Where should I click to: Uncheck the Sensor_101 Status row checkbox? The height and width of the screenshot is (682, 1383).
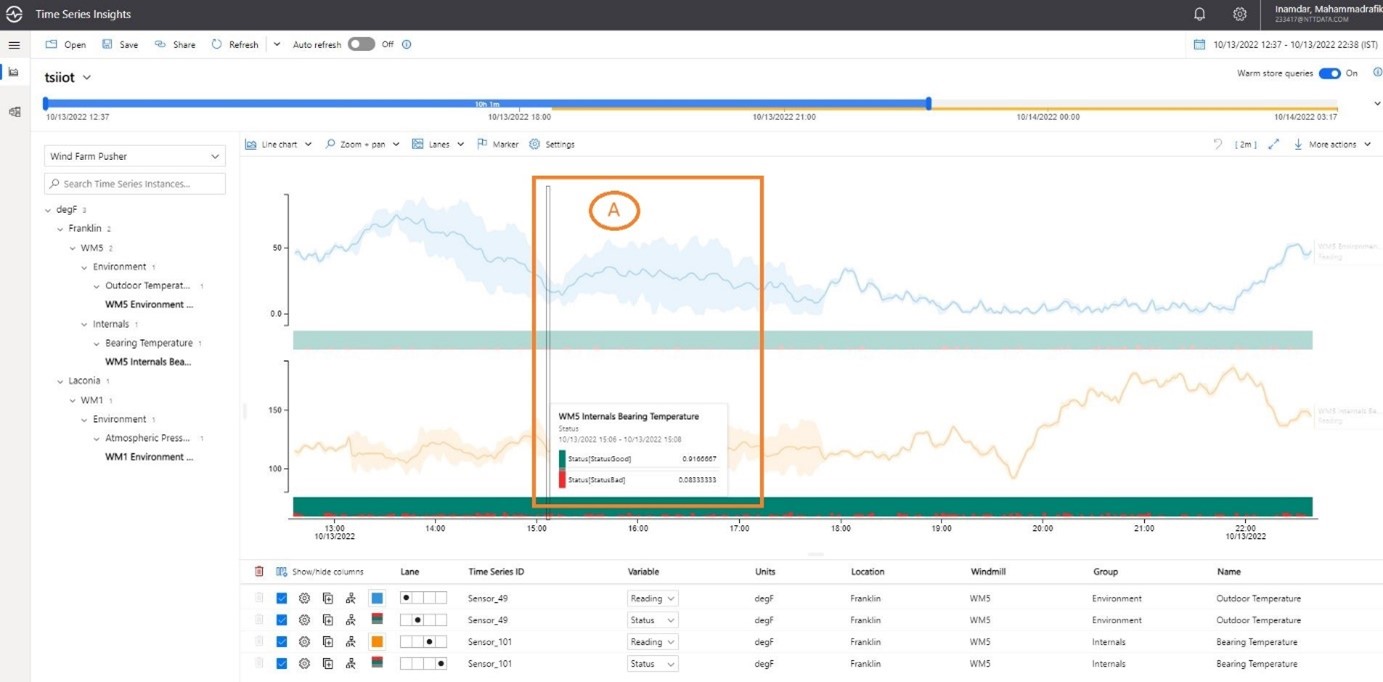(x=282, y=663)
